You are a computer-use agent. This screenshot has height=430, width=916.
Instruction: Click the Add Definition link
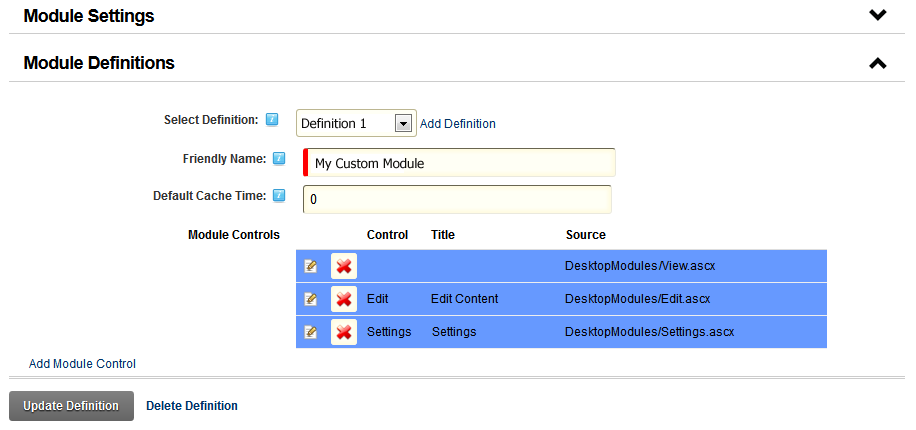458,124
